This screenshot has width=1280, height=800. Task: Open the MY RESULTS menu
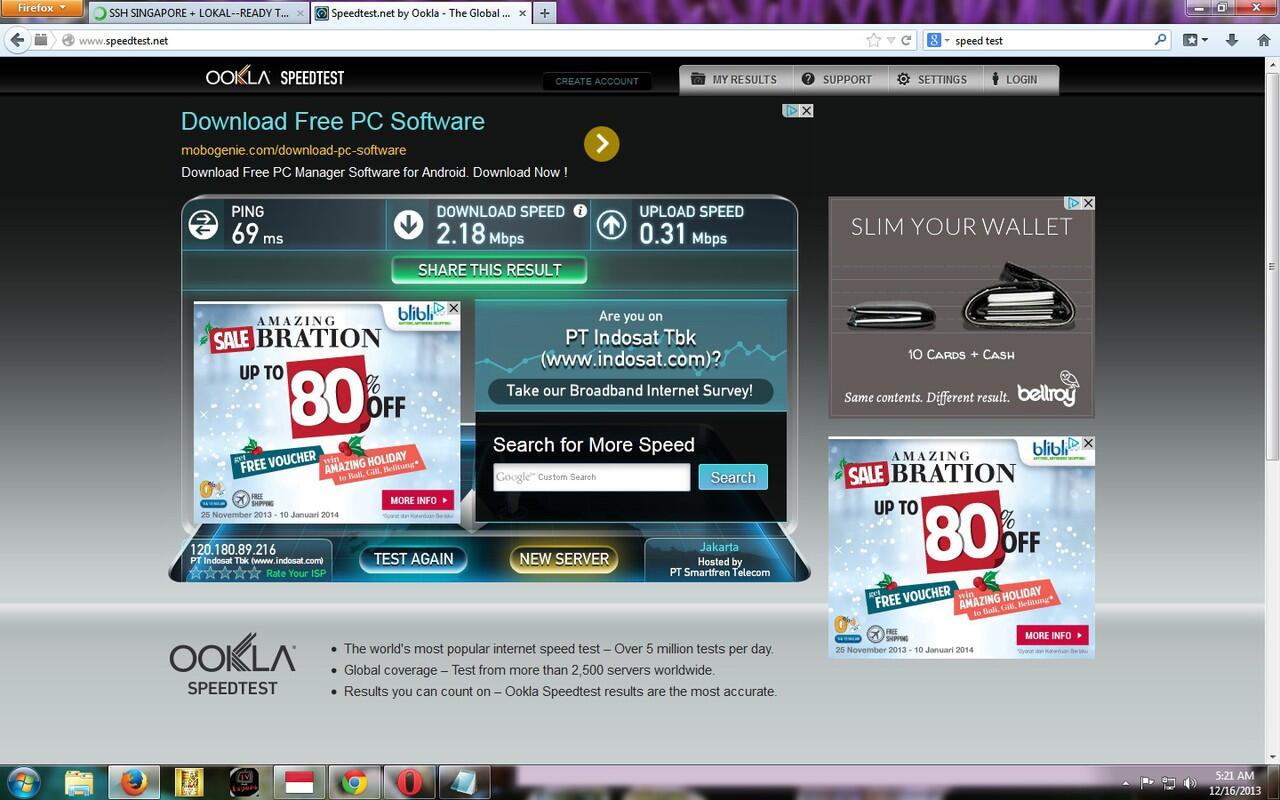coord(736,79)
